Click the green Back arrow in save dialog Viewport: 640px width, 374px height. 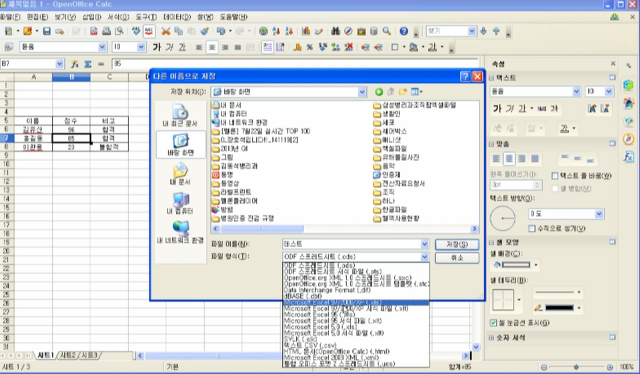coord(379,92)
